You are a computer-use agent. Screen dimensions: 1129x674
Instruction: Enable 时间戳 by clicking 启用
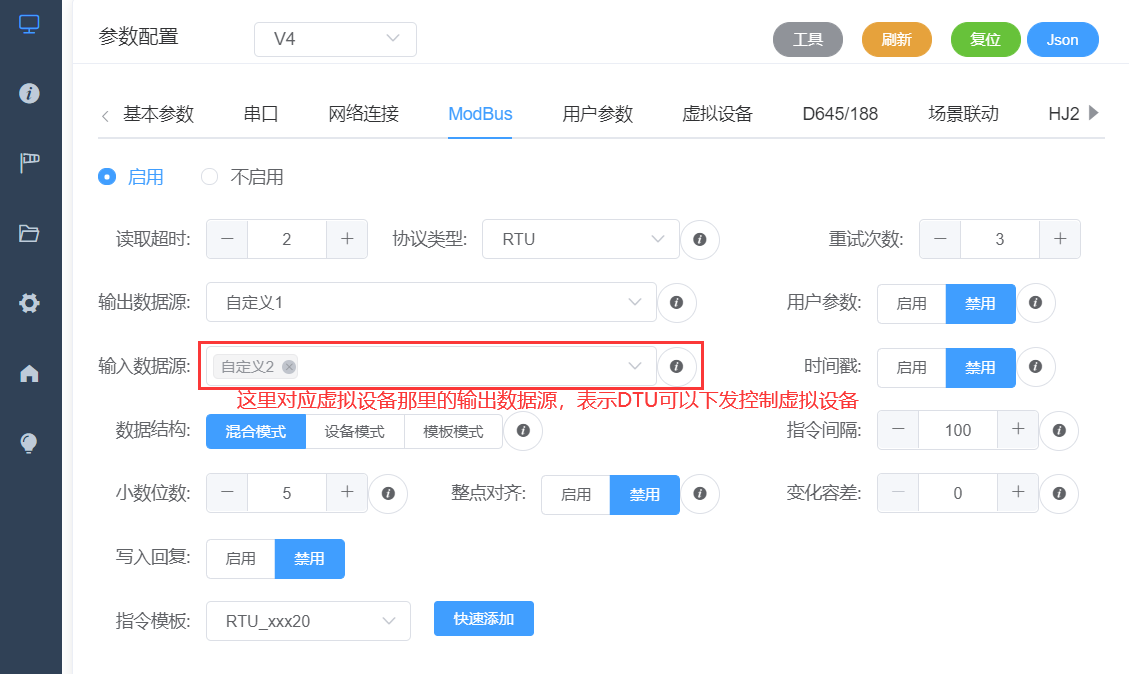[911, 367]
